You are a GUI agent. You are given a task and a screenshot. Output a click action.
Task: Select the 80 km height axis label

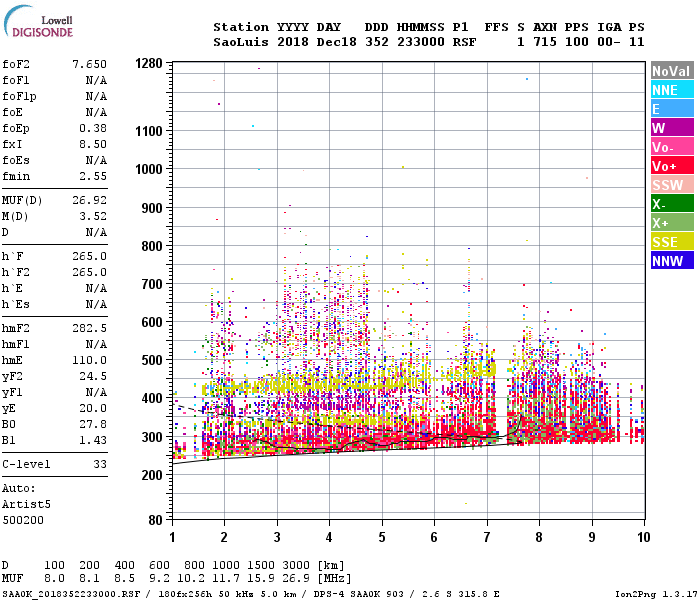tap(155, 520)
